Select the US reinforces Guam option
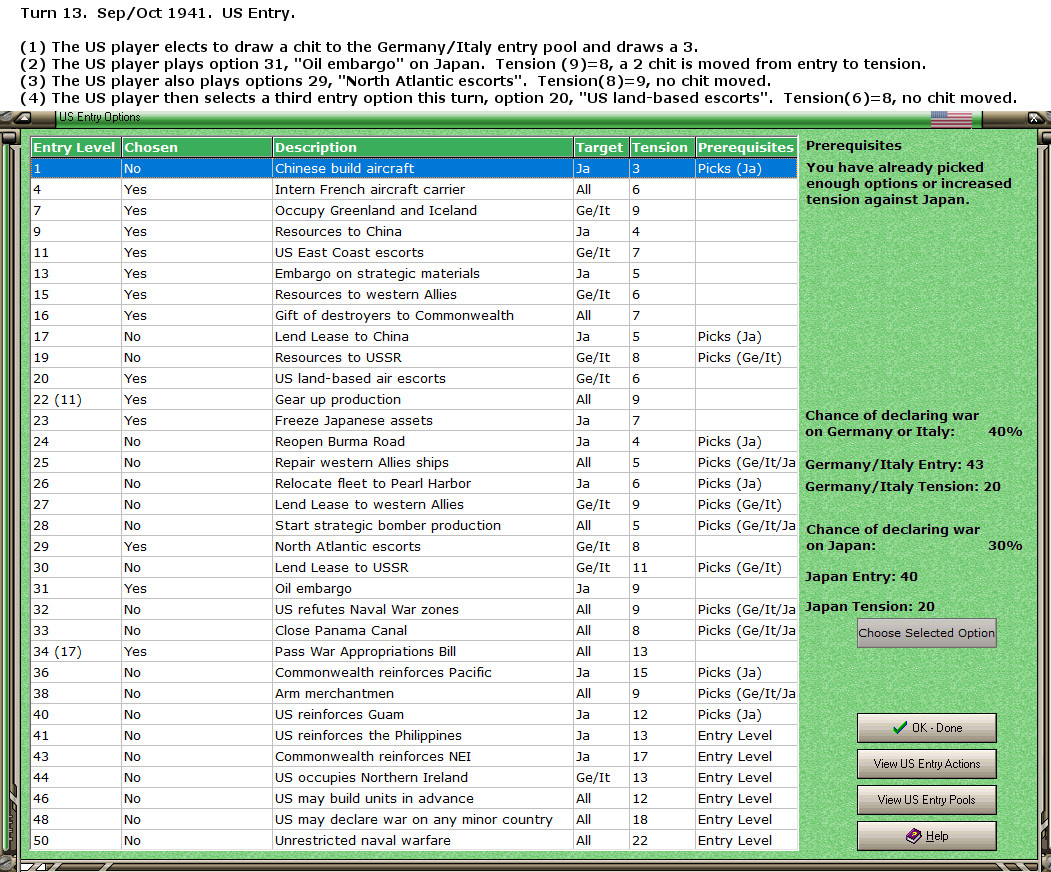This screenshot has height=872, width=1051. (x=414, y=714)
